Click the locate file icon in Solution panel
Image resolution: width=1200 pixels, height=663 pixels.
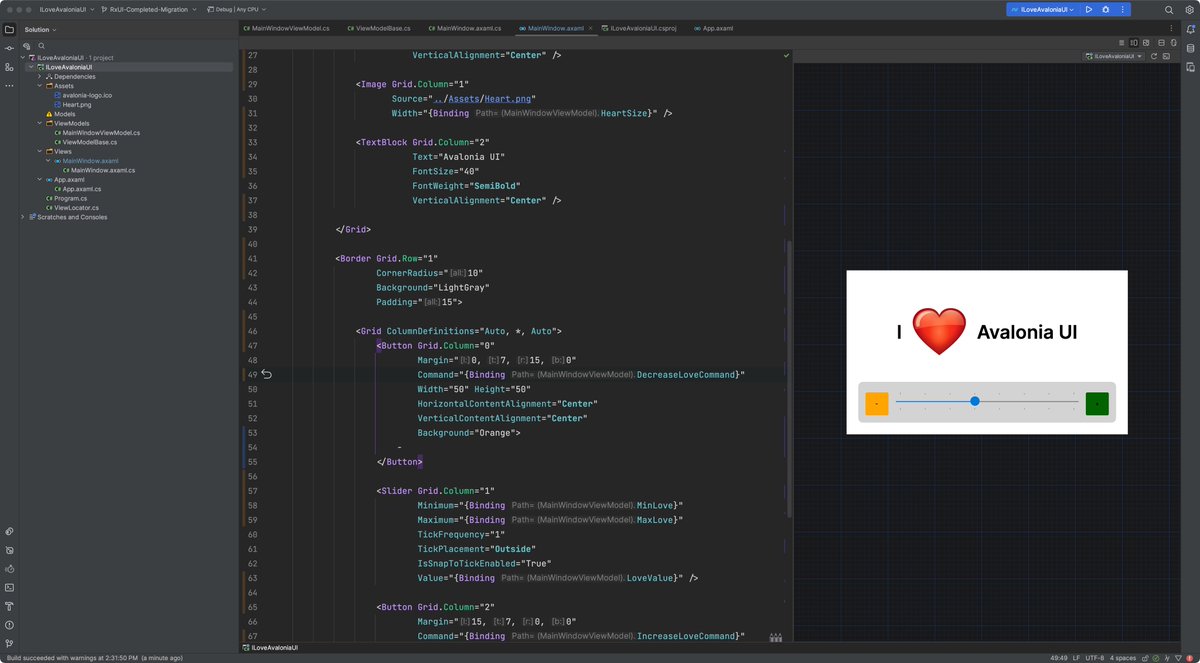pos(27,46)
